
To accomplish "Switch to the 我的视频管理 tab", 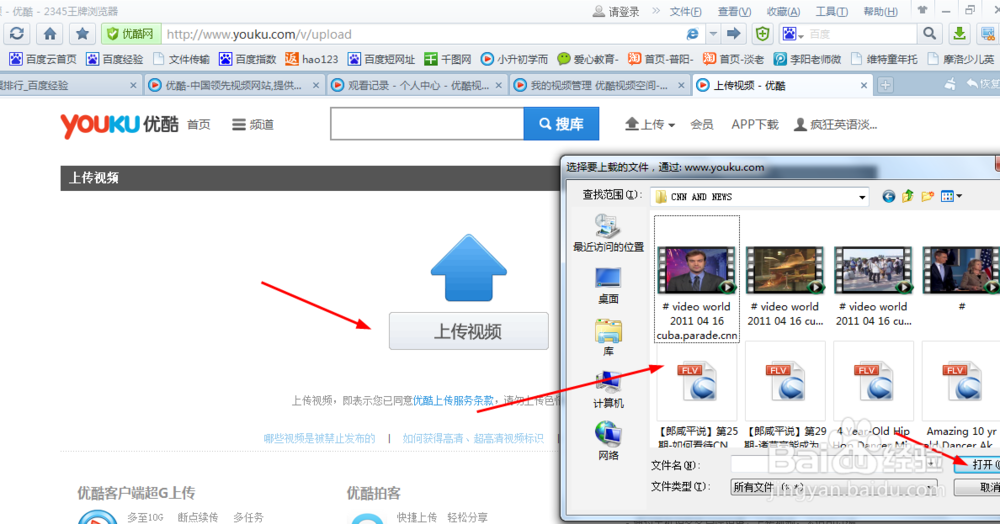I will pos(599,85).
